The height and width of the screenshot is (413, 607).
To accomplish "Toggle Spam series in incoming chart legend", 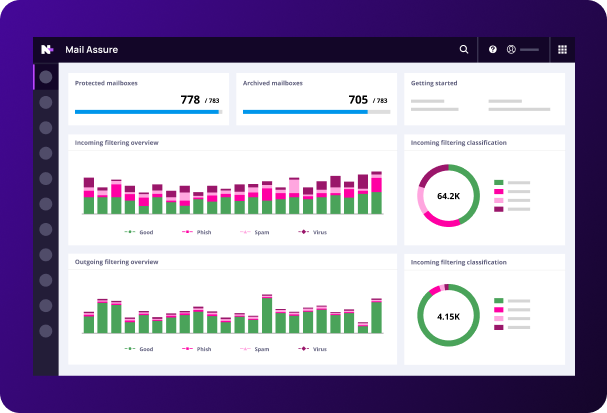I will pos(254,232).
